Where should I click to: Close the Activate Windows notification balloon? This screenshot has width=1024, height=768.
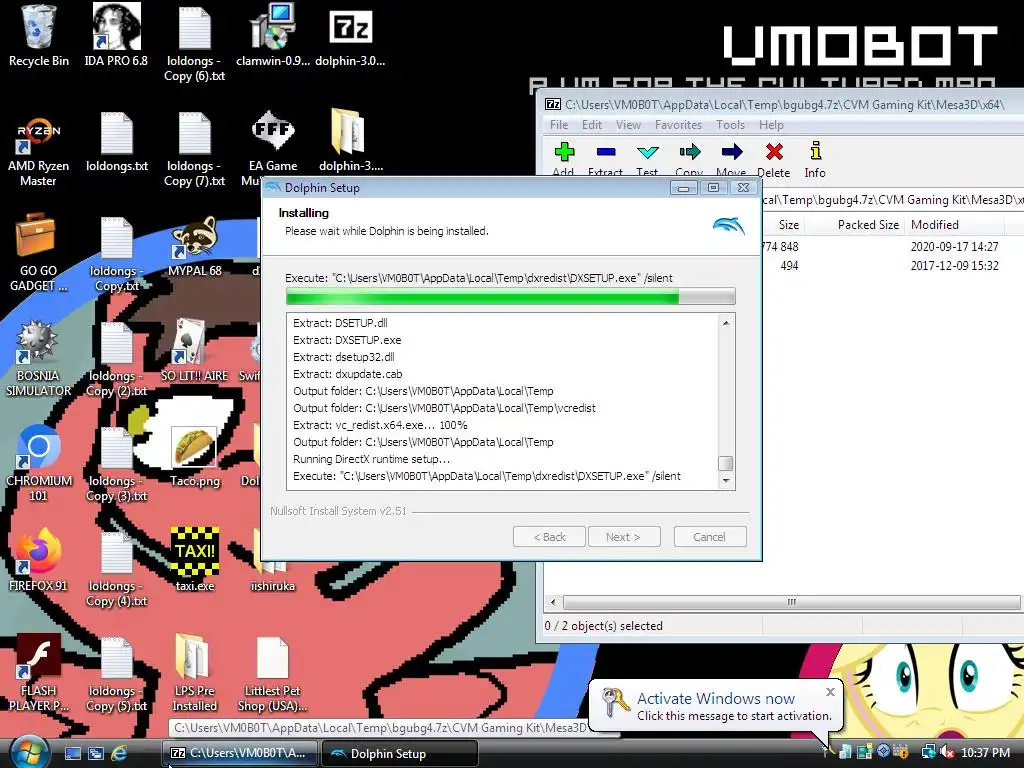pyautogui.click(x=830, y=692)
